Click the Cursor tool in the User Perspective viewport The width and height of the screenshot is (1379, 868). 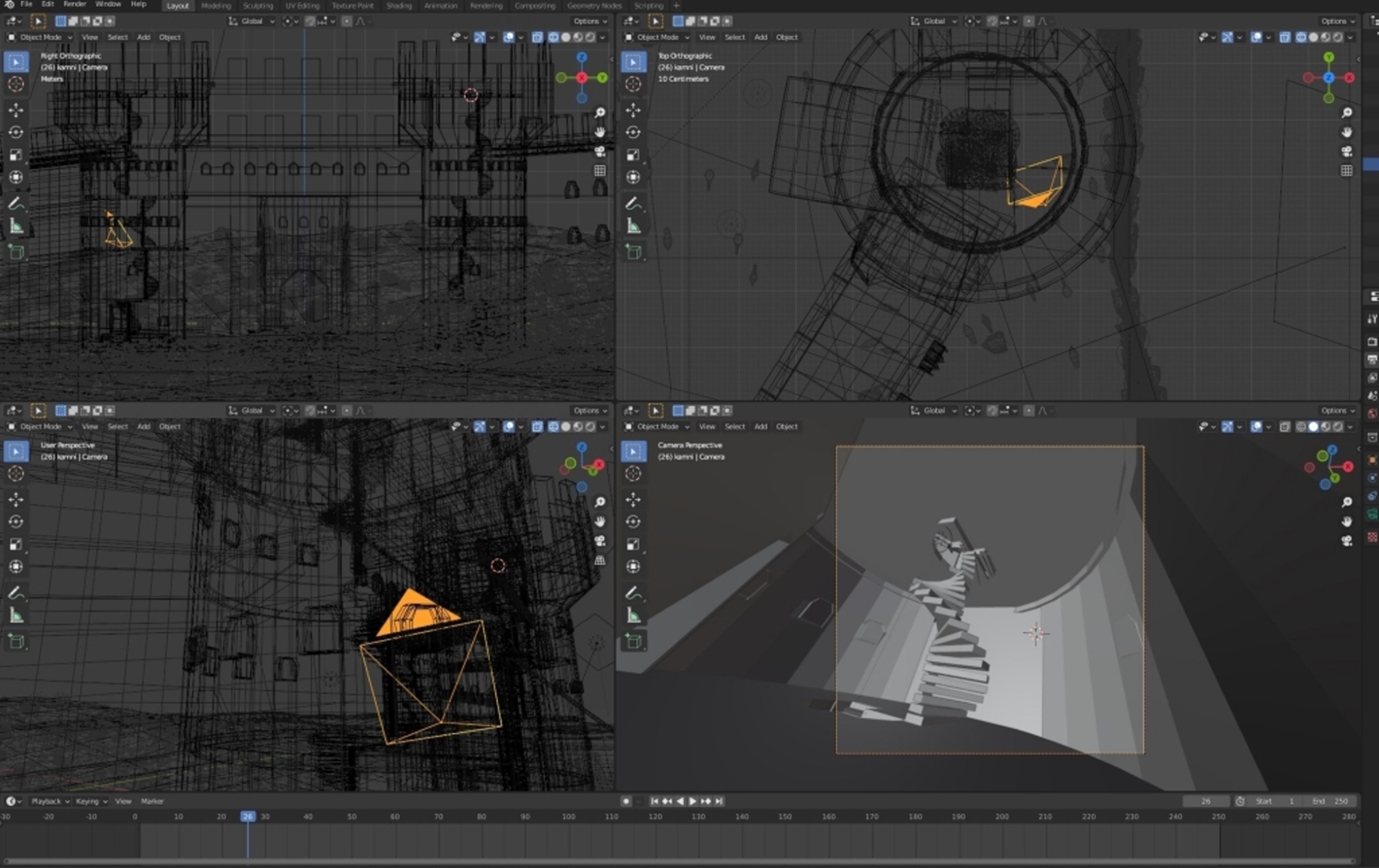pyautogui.click(x=16, y=473)
